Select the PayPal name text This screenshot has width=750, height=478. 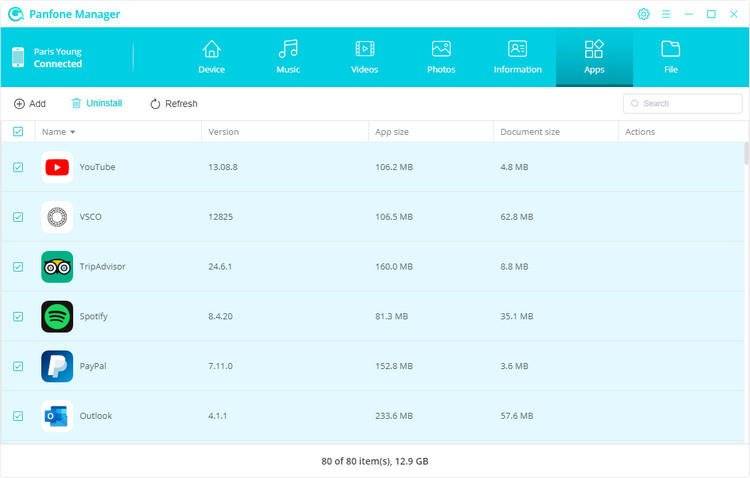point(93,366)
